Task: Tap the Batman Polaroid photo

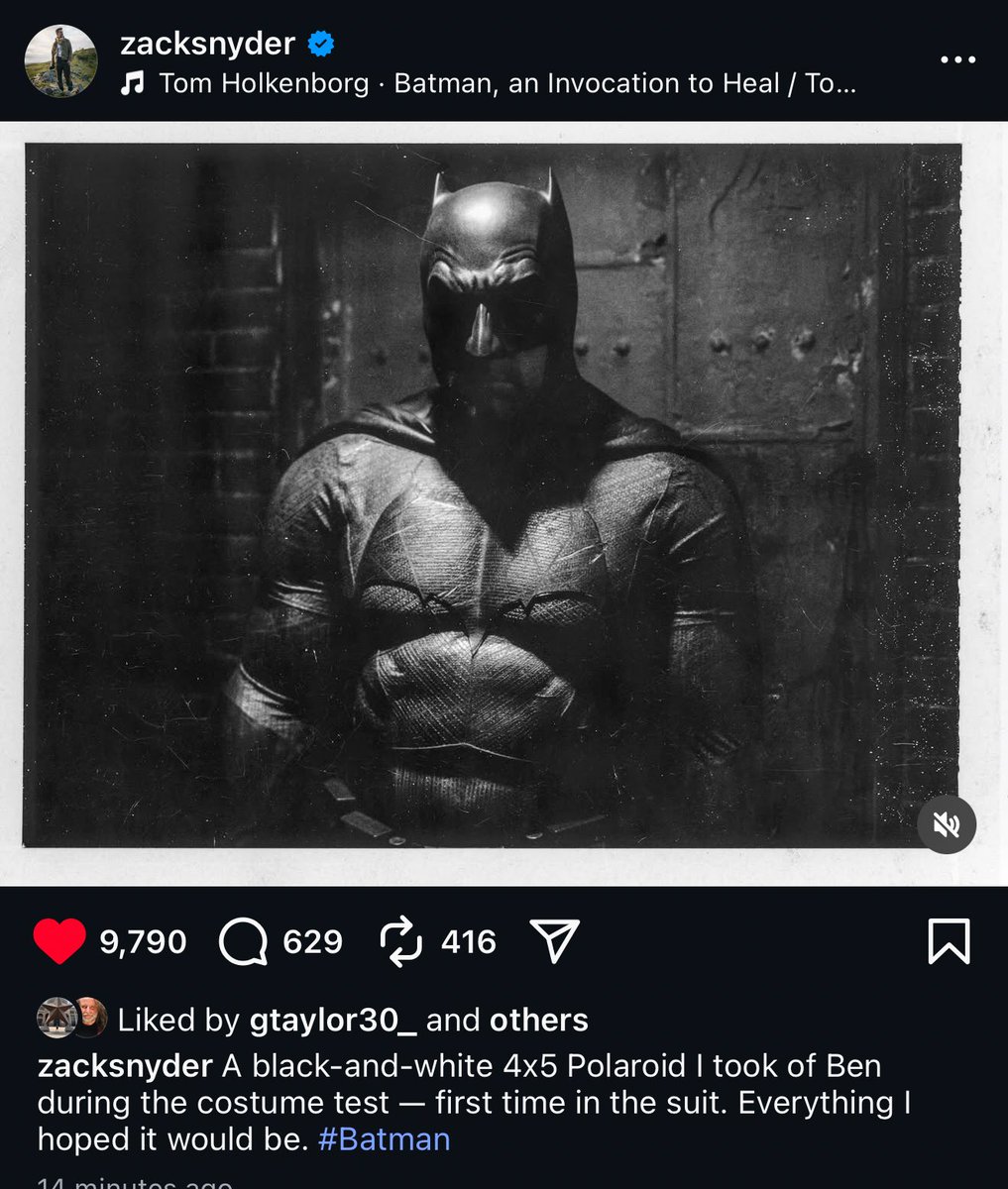Action: 493,495
